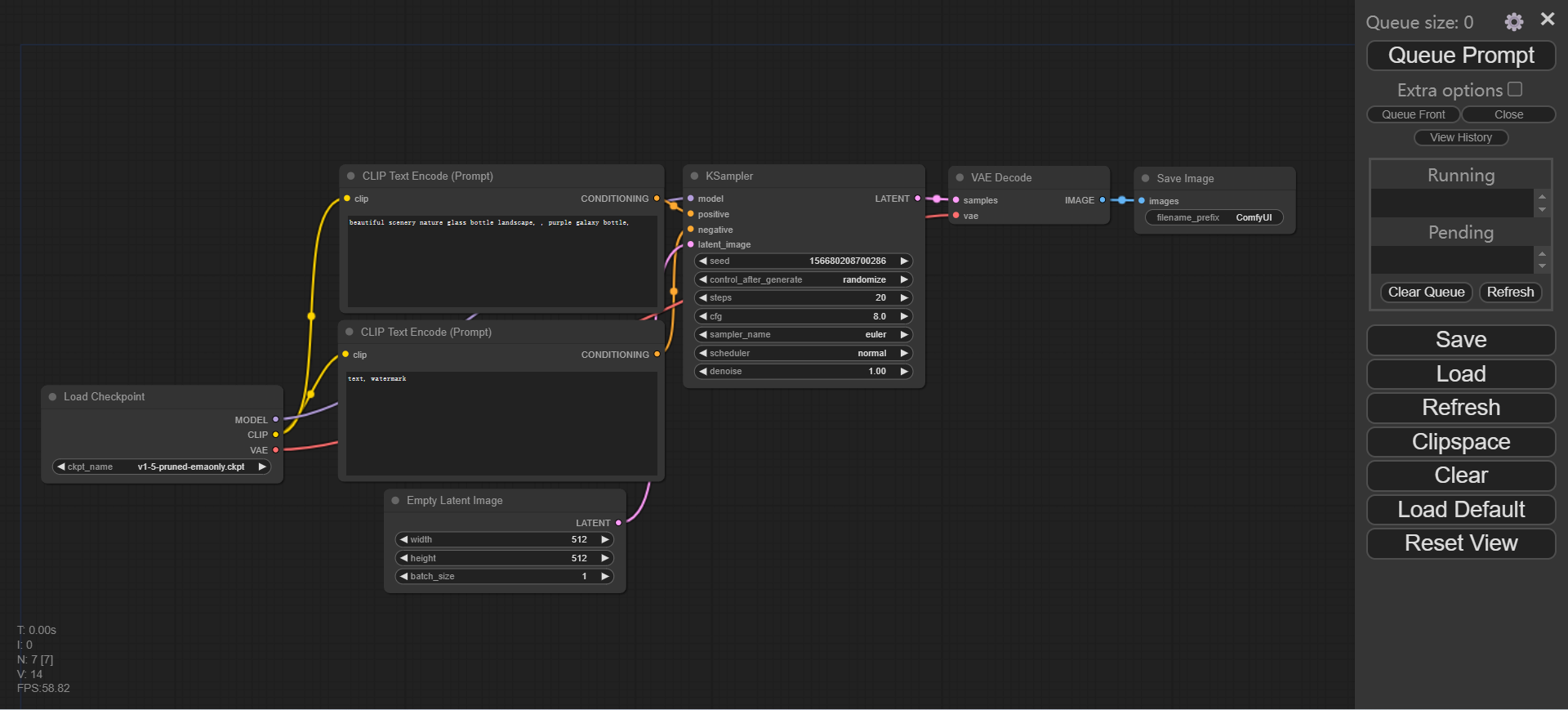The image size is (1568, 710).
Task: Change the ckpt_name checkpoint selection
Action: point(161,467)
